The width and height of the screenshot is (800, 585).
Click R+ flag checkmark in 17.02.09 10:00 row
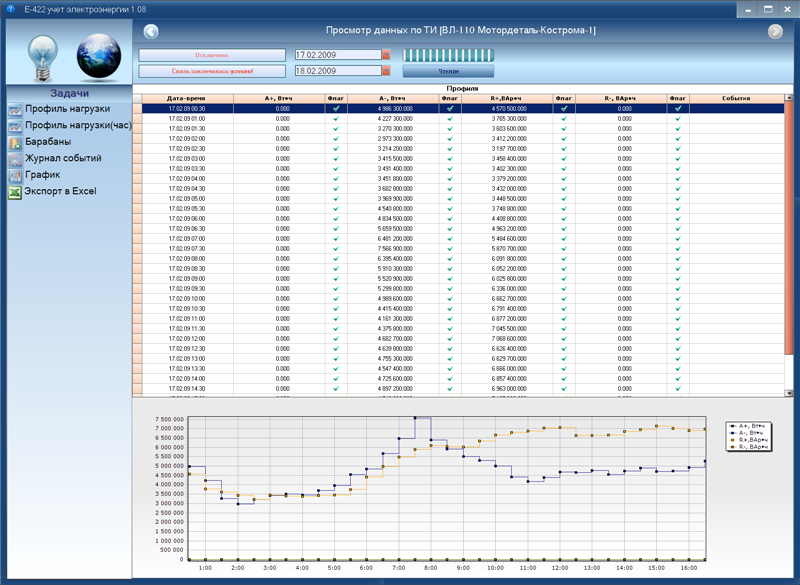[564, 299]
